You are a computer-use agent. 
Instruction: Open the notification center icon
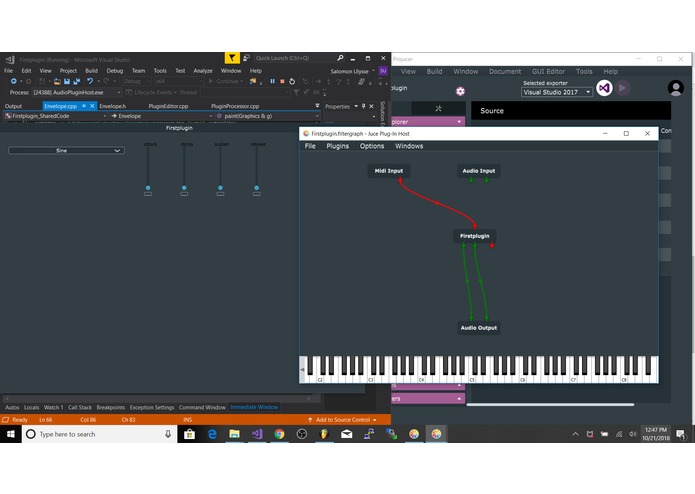coord(680,434)
